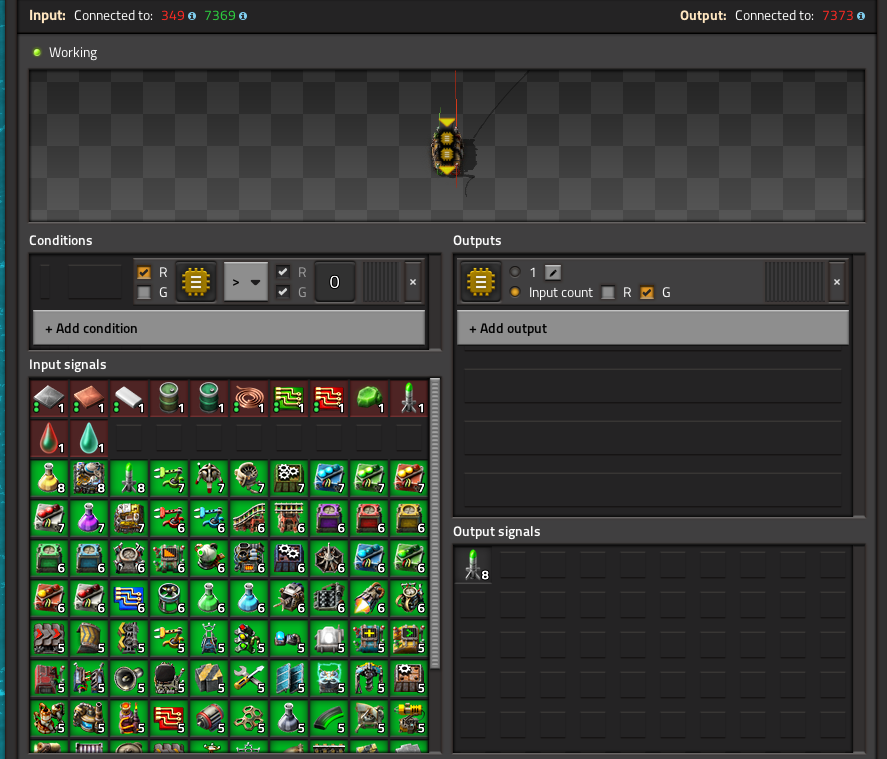Click the Add output button
The height and width of the screenshot is (759, 887).
point(653,328)
